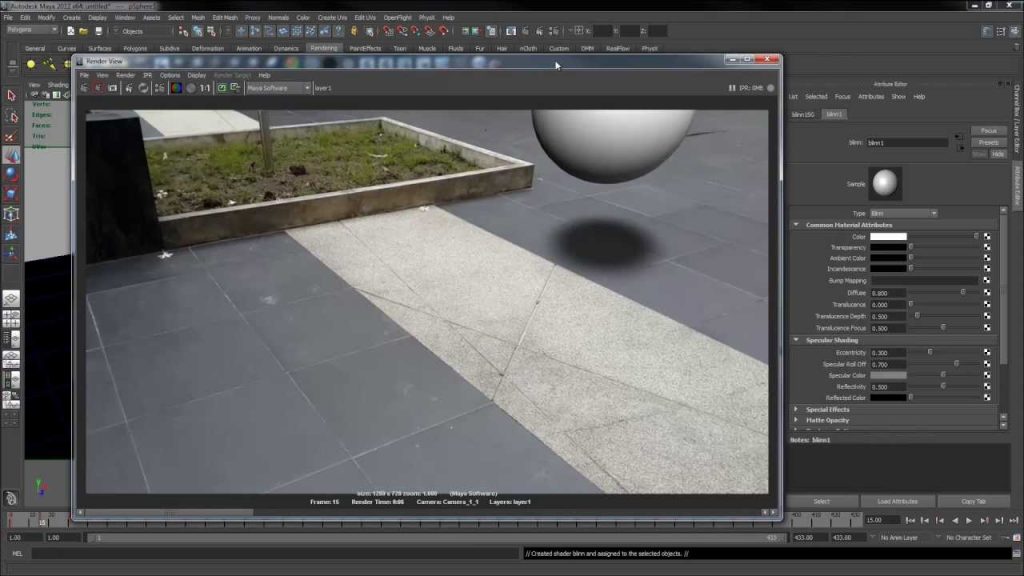Screen dimensions: 1024x576
Task: Click the real size 1:1 icon
Action: 205,88
